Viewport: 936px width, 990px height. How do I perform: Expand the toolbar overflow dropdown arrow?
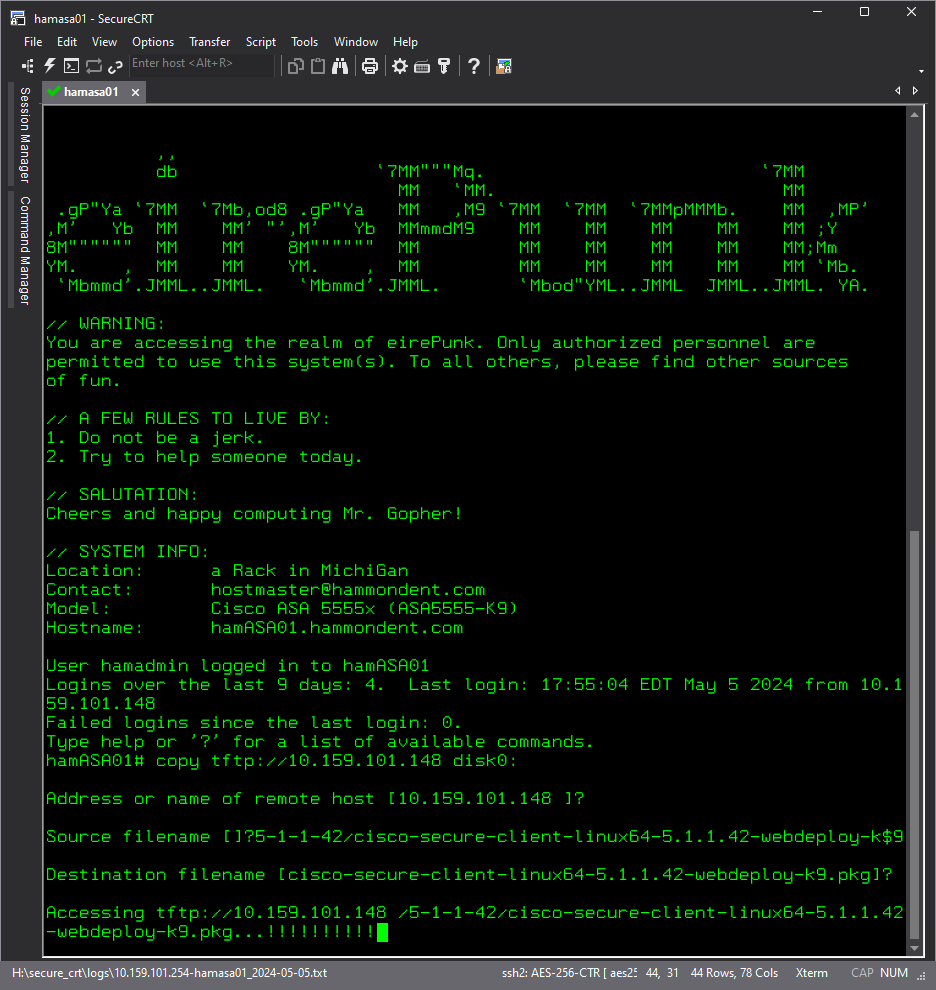[921, 70]
